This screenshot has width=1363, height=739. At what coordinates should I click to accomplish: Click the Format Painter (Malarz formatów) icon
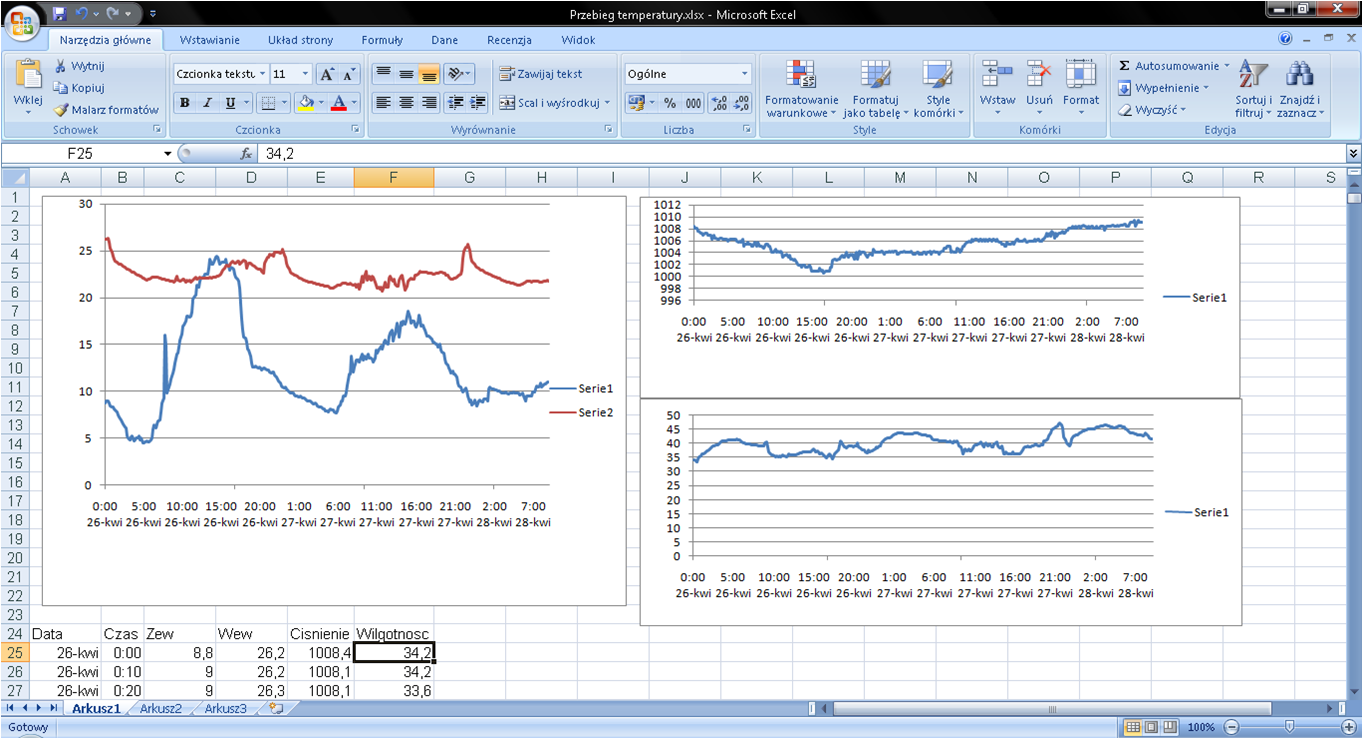(61, 110)
